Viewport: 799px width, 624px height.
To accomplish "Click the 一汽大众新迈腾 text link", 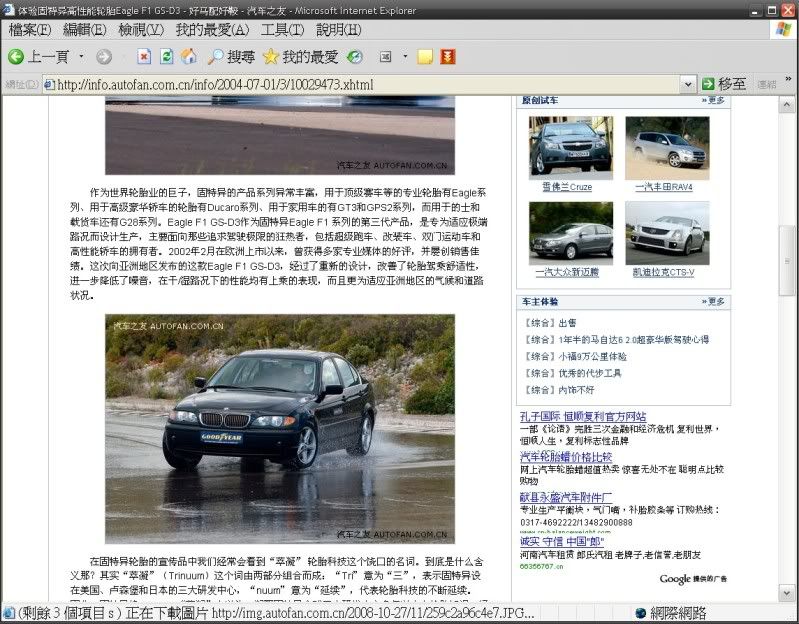I will 567,272.
